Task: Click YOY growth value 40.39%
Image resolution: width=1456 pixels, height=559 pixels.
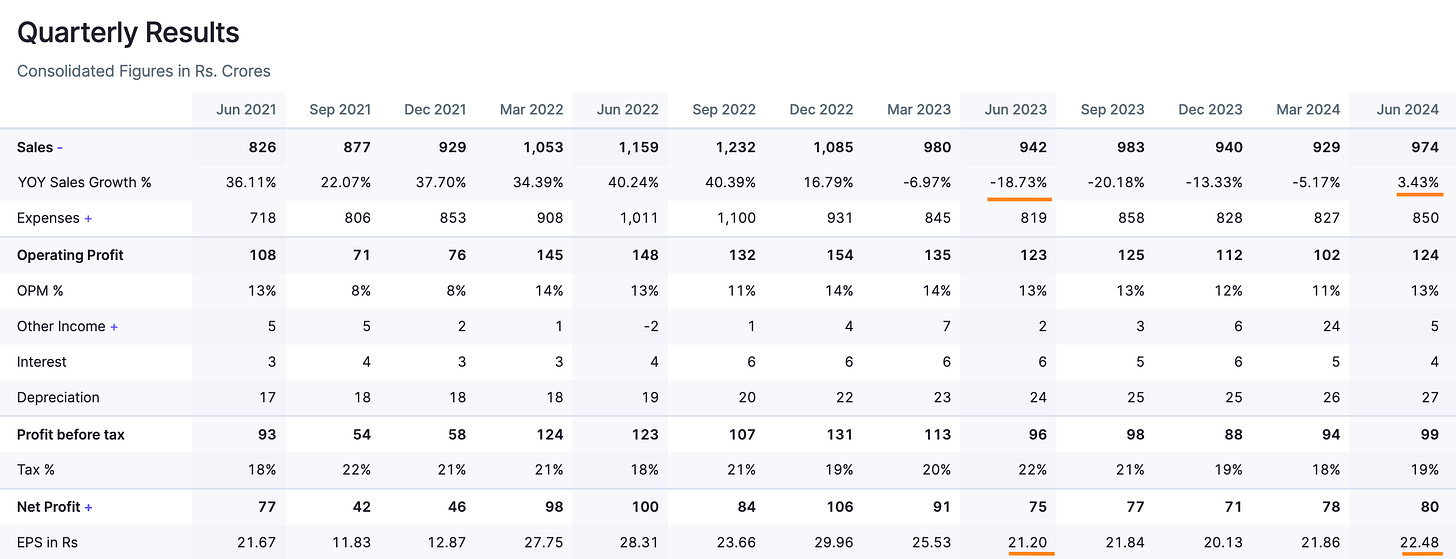Action: pyautogui.click(x=732, y=183)
